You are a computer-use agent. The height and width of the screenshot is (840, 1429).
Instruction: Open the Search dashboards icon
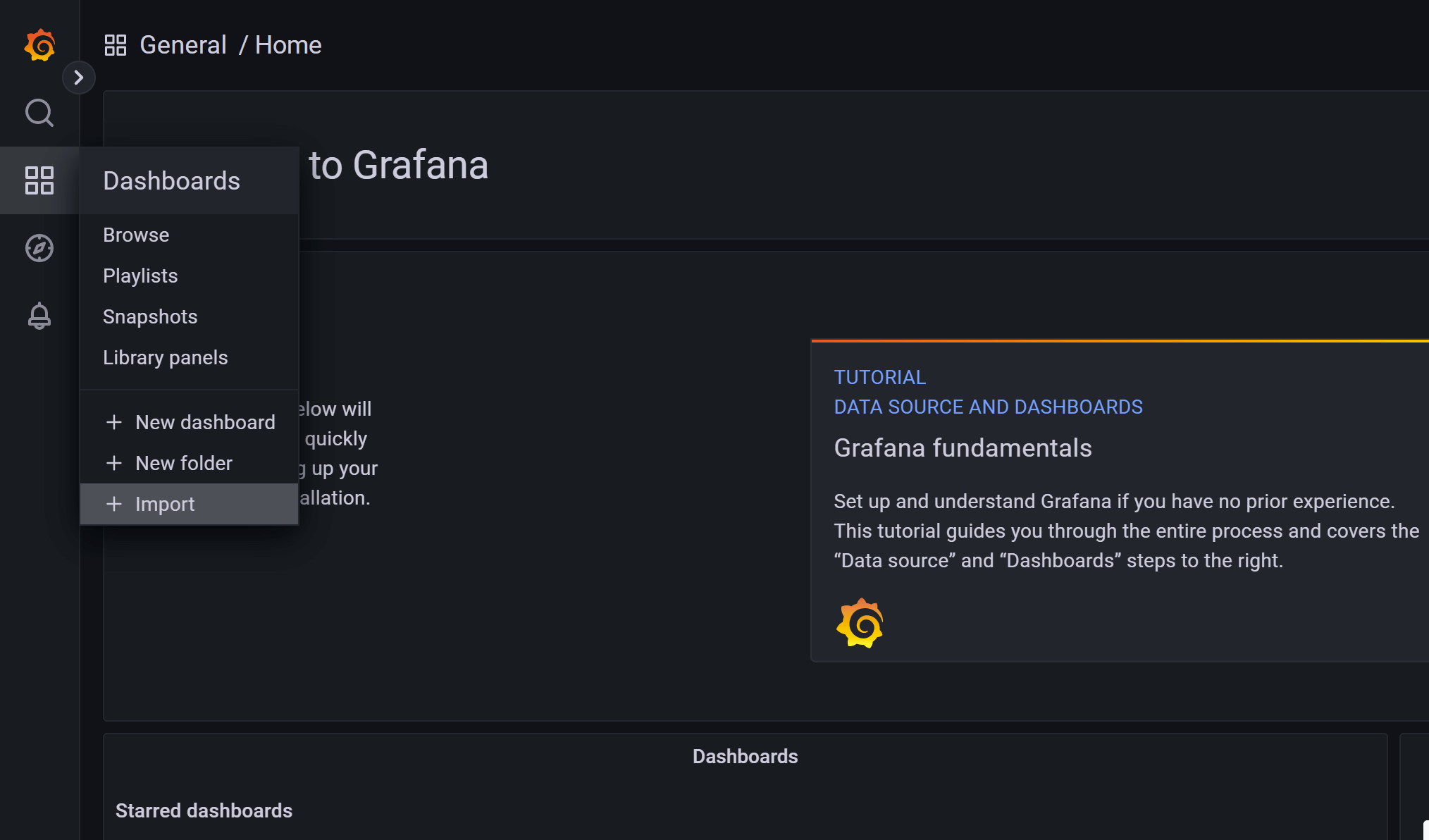[x=40, y=112]
